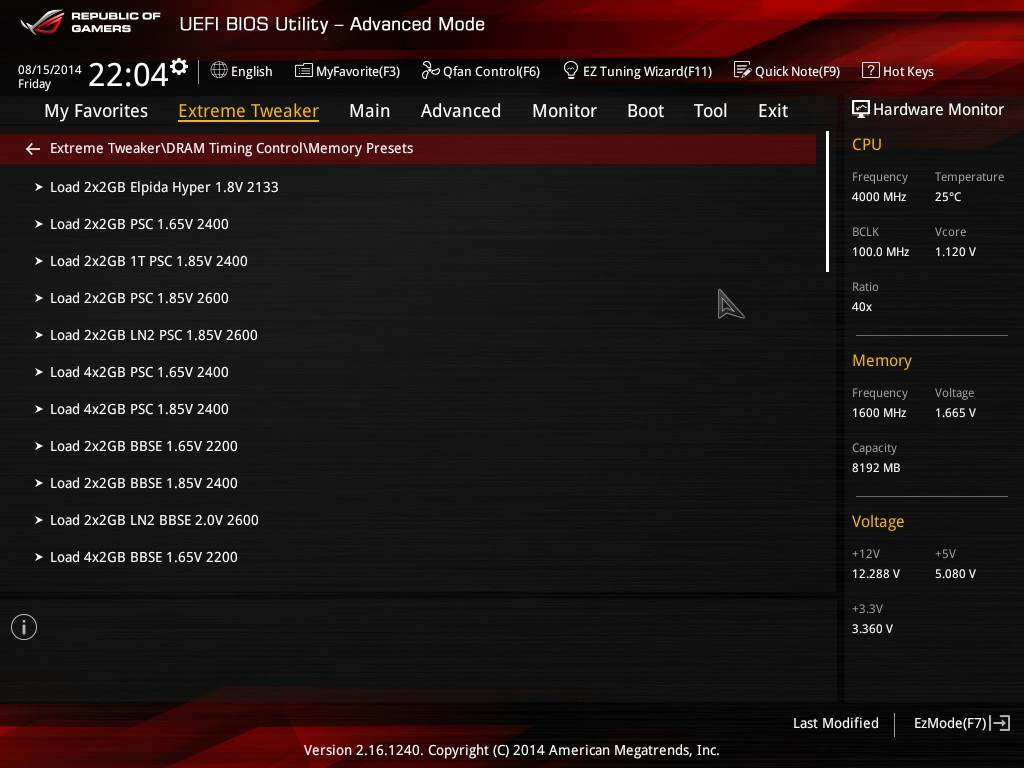Switch to the Boot tab
The height and width of the screenshot is (768, 1024).
tap(645, 111)
